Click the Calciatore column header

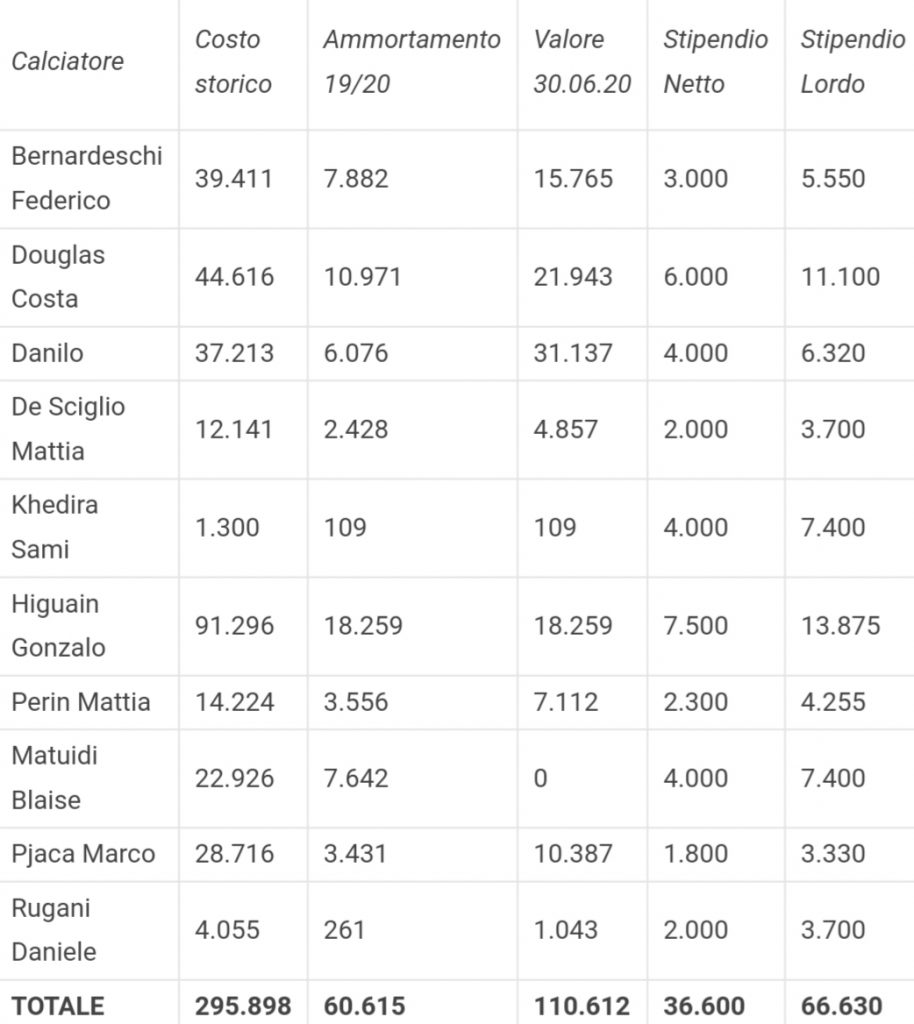tap(68, 61)
